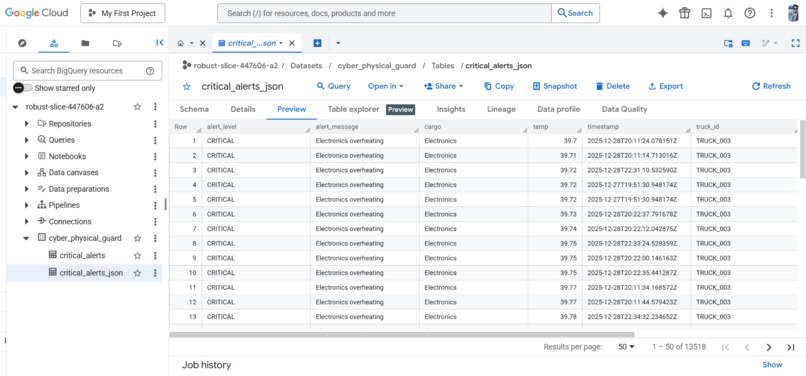Switch to the Insights tab

point(451,109)
